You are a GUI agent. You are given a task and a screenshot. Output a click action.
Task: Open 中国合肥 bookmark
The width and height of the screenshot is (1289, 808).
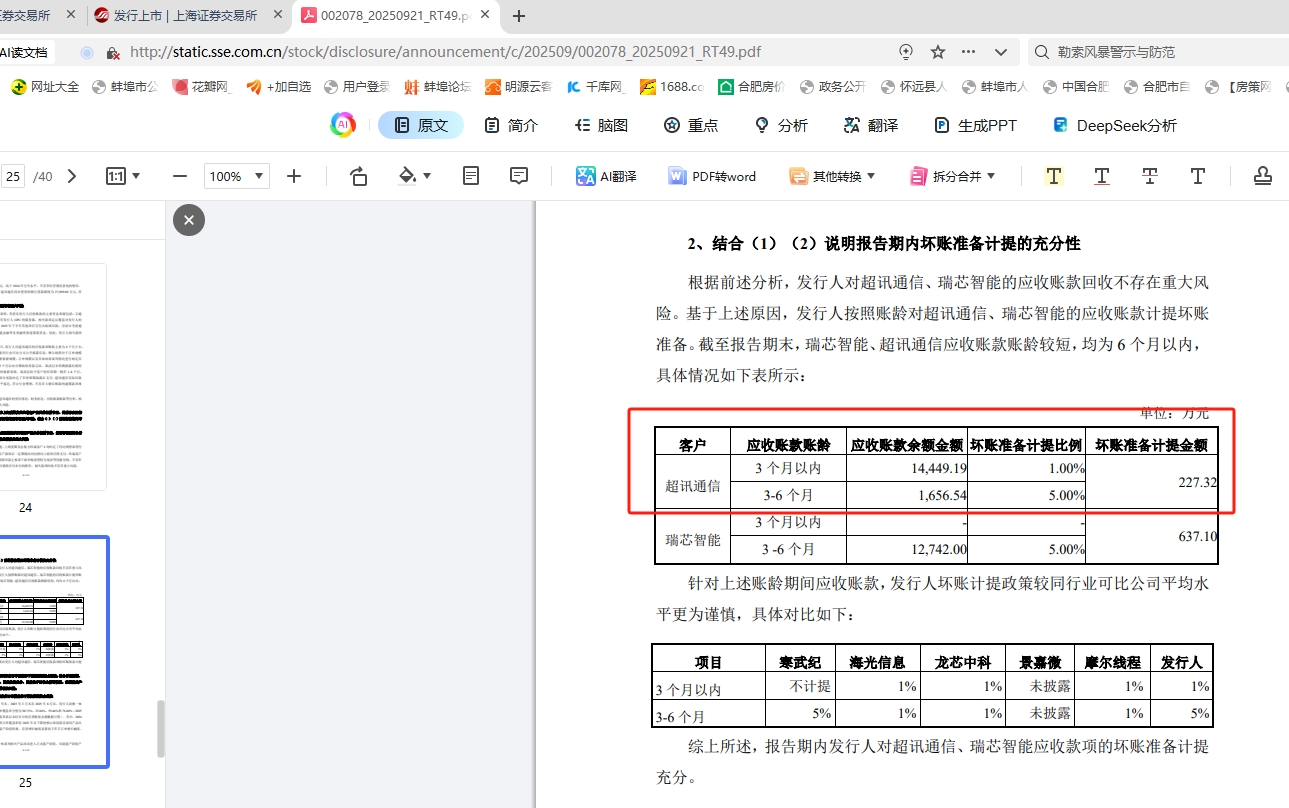pos(1076,87)
